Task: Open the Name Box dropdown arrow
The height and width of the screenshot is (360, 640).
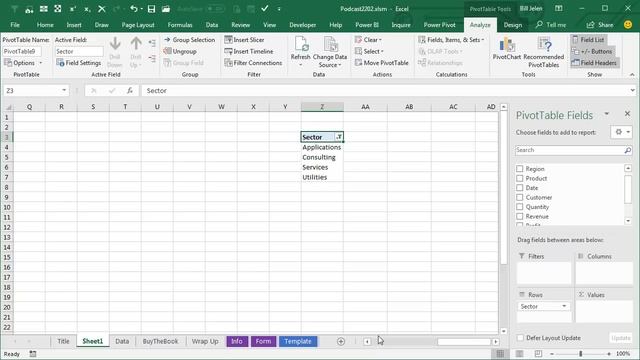Action: pyautogui.click(x=64, y=91)
